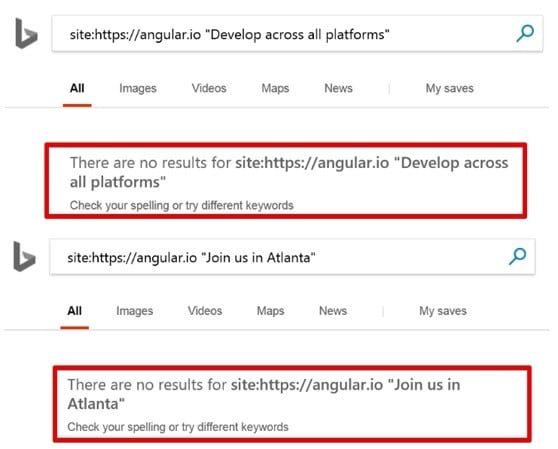558x449 pixels.
Task: Click the no-results message for "Join us in Atlanta"
Action: 263,394
